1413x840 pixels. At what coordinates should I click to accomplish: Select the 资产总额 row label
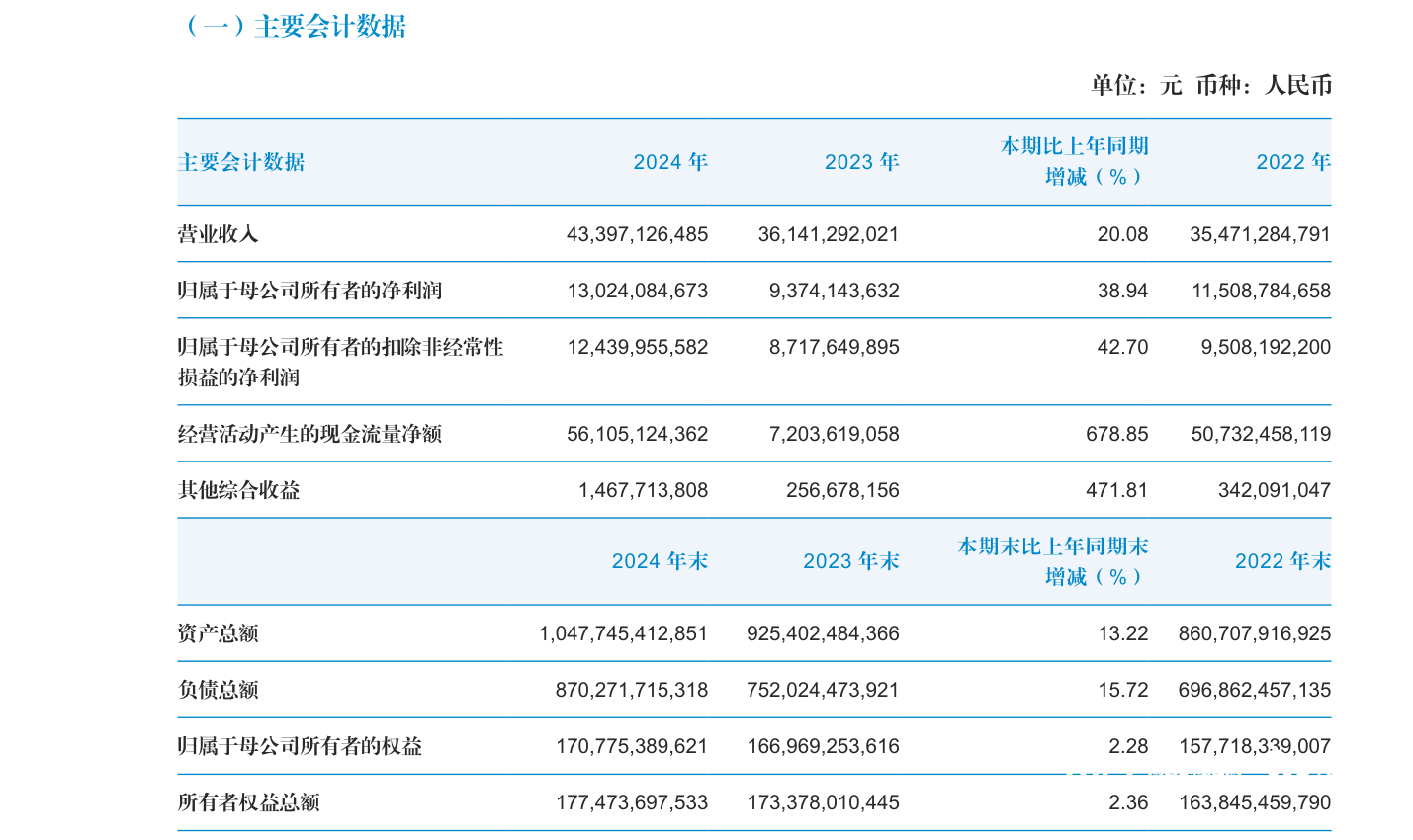(218, 633)
